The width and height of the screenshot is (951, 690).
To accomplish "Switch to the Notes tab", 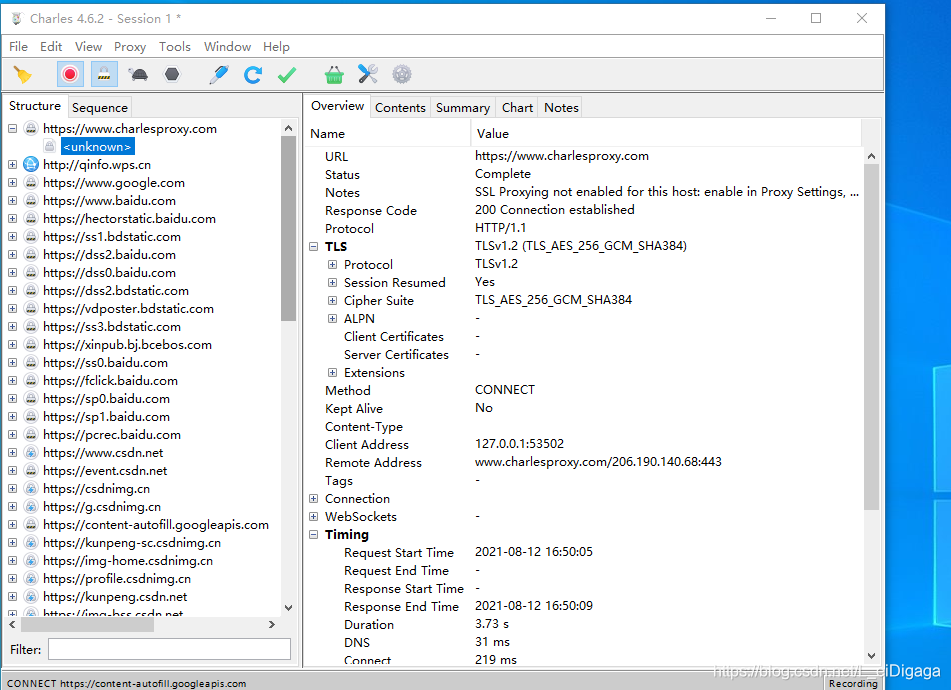I will [561, 107].
